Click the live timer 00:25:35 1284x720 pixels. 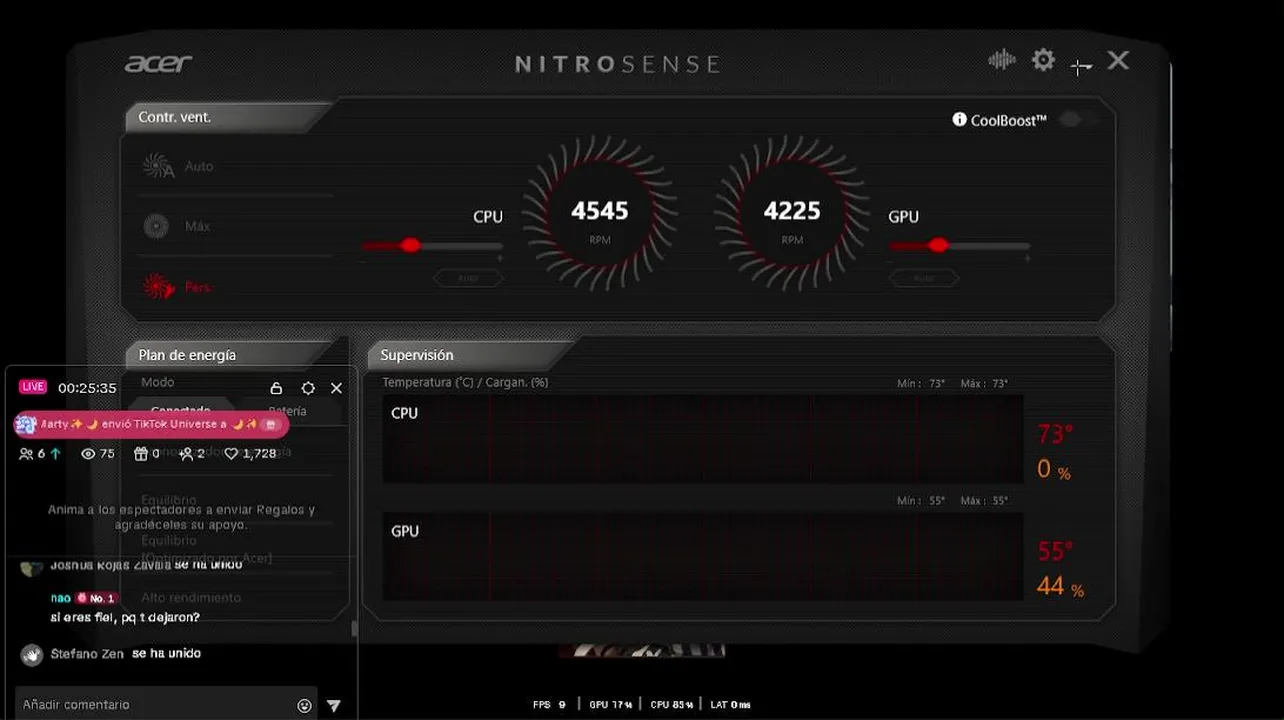pyautogui.click(x=87, y=388)
